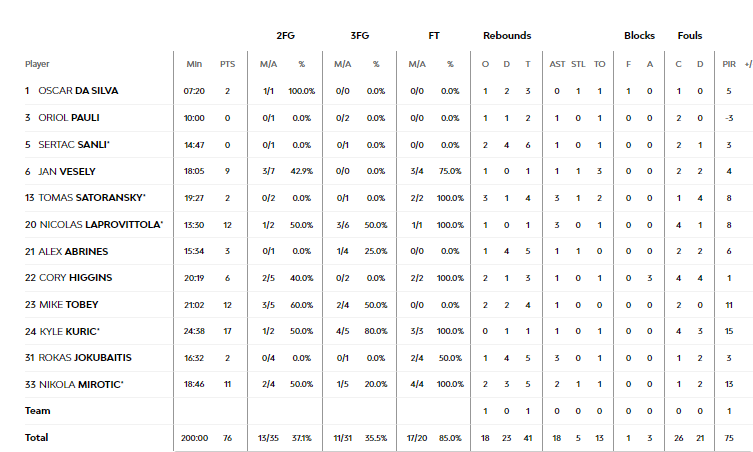Screen dimensions: 753x452
Task: Open Nikola Mirotic player page
Action: pyautogui.click(x=81, y=385)
